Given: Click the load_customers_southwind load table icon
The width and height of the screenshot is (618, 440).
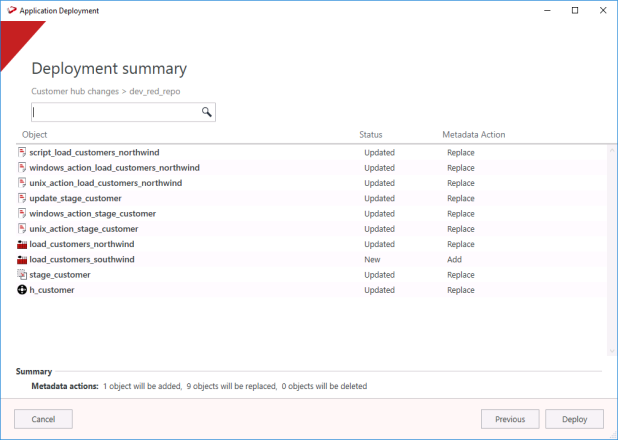Looking at the screenshot, I should (23, 260).
